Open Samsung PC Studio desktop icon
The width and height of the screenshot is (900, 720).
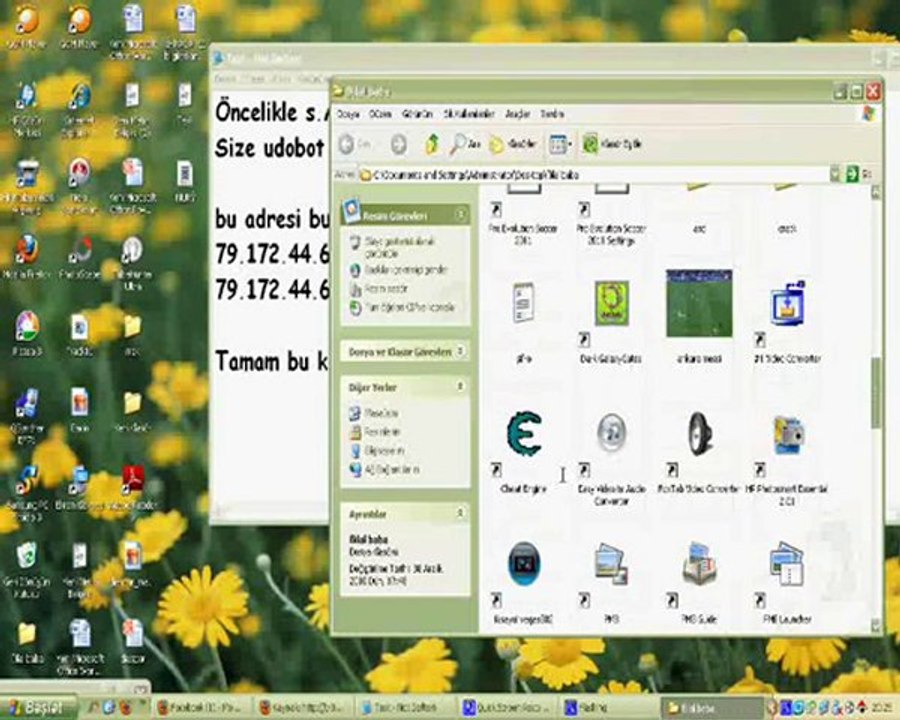[26, 480]
